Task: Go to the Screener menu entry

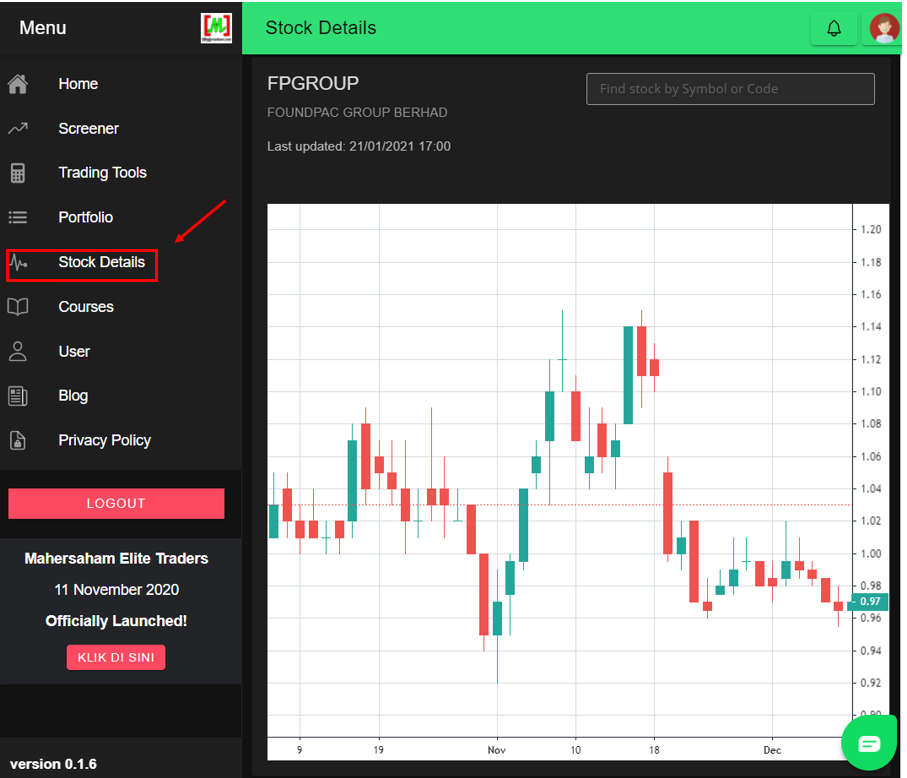Action: tap(88, 128)
